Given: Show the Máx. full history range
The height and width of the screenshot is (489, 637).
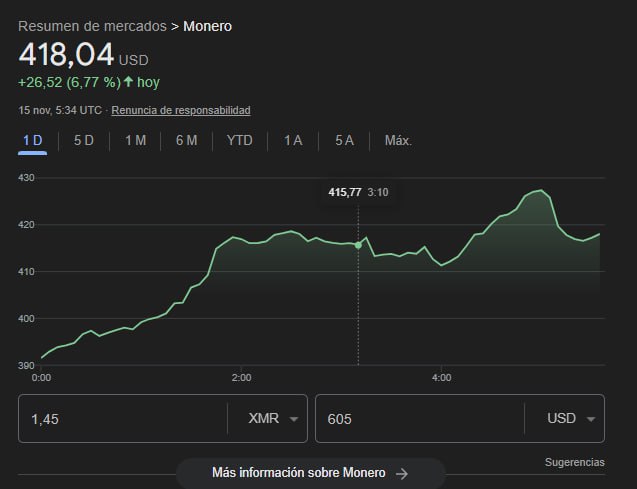Looking at the screenshot, I should click(398, 140).
